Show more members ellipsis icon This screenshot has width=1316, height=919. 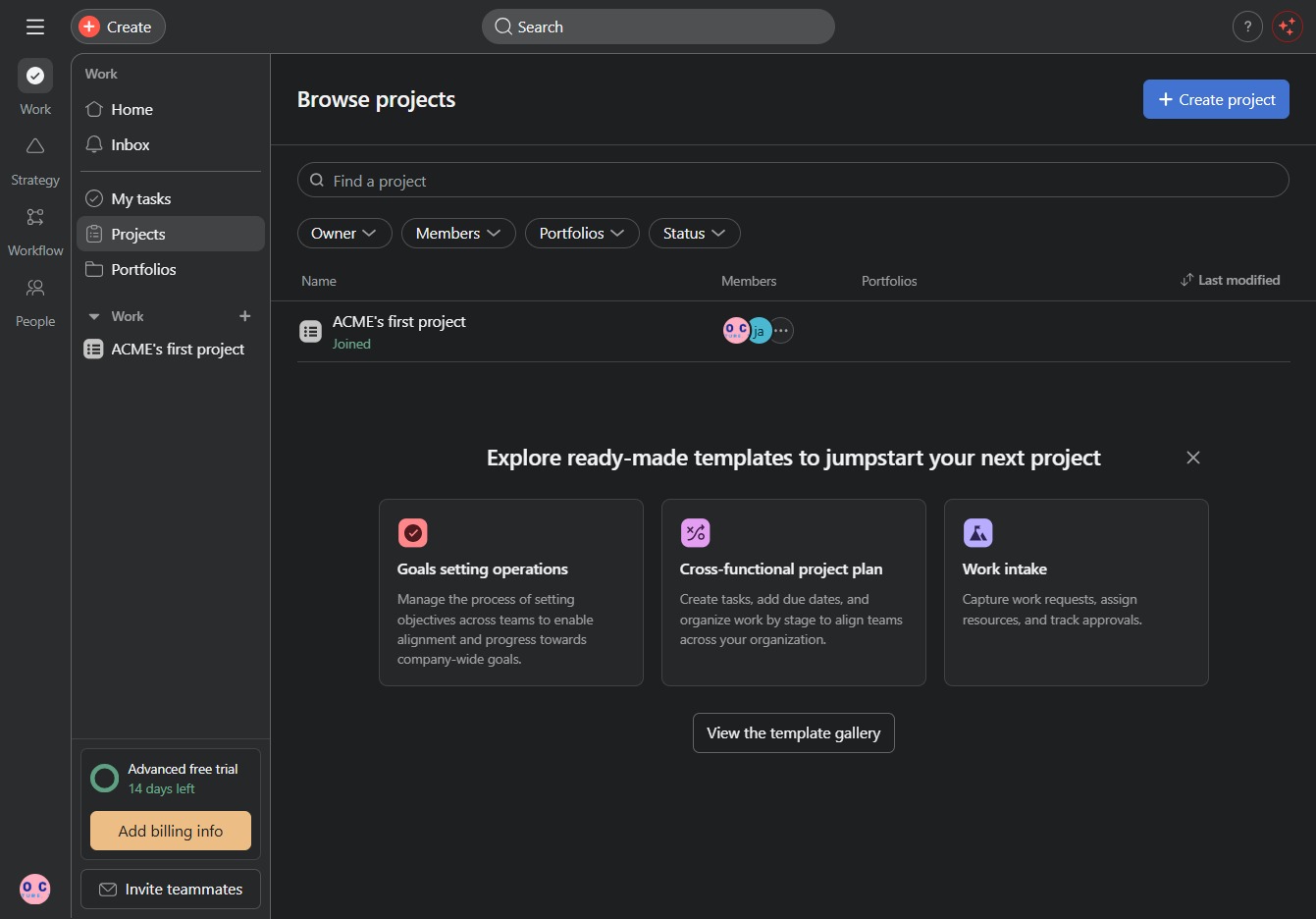pyautogui.click(x=781, y=331)
